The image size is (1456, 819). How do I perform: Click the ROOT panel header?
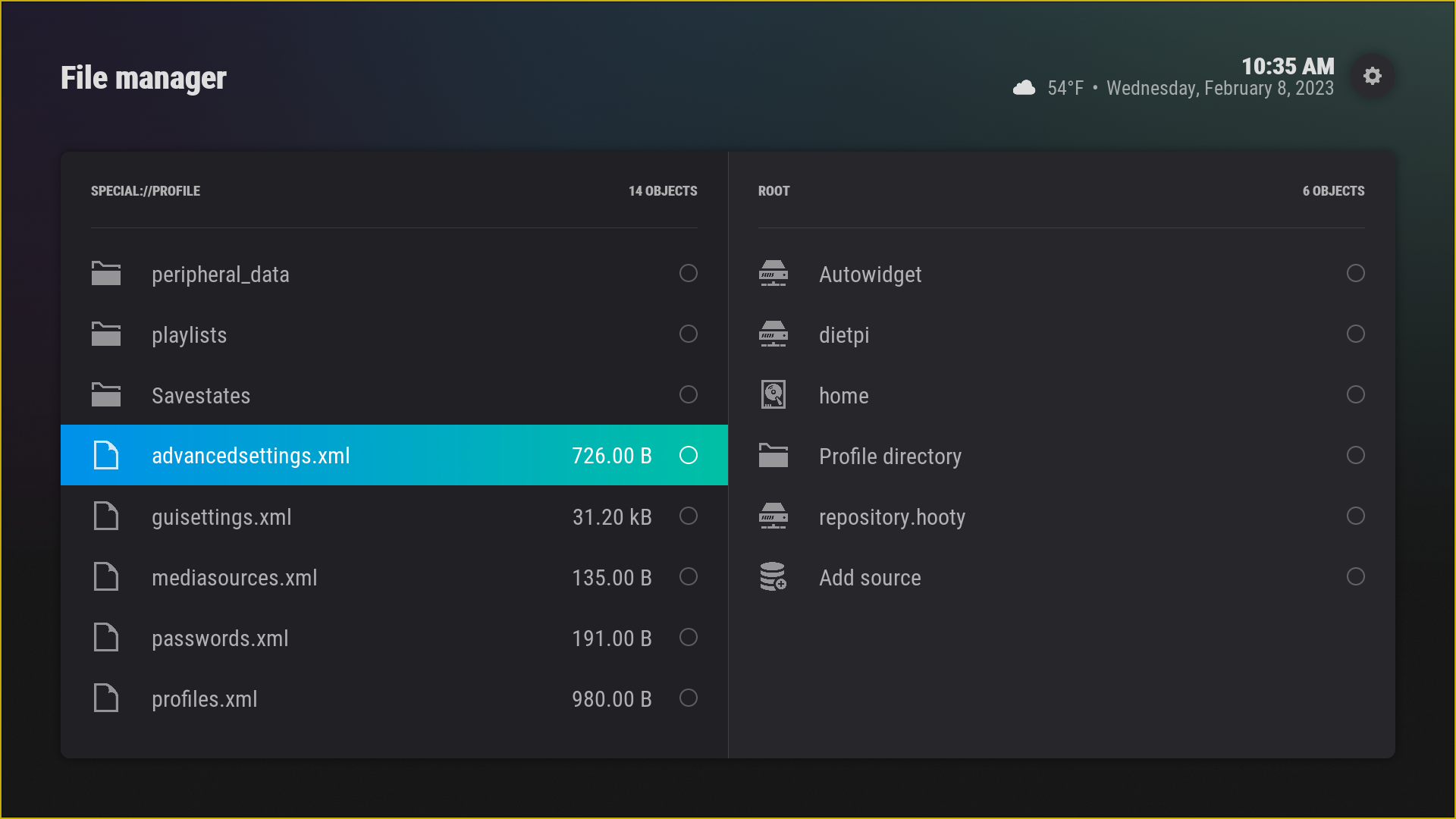pos(774,191)
